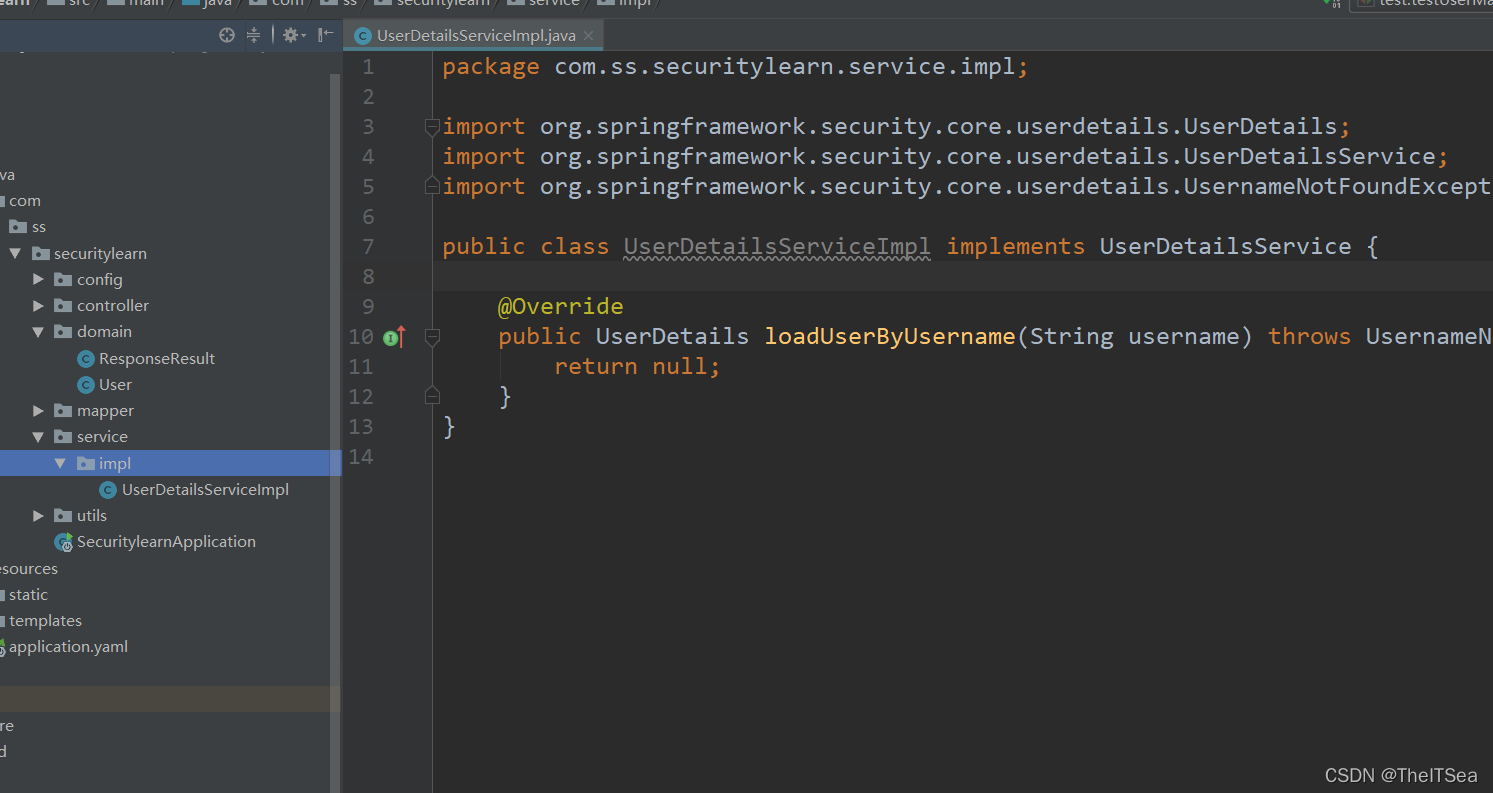
Task: Click the controller folder icon
Action: 63,306
